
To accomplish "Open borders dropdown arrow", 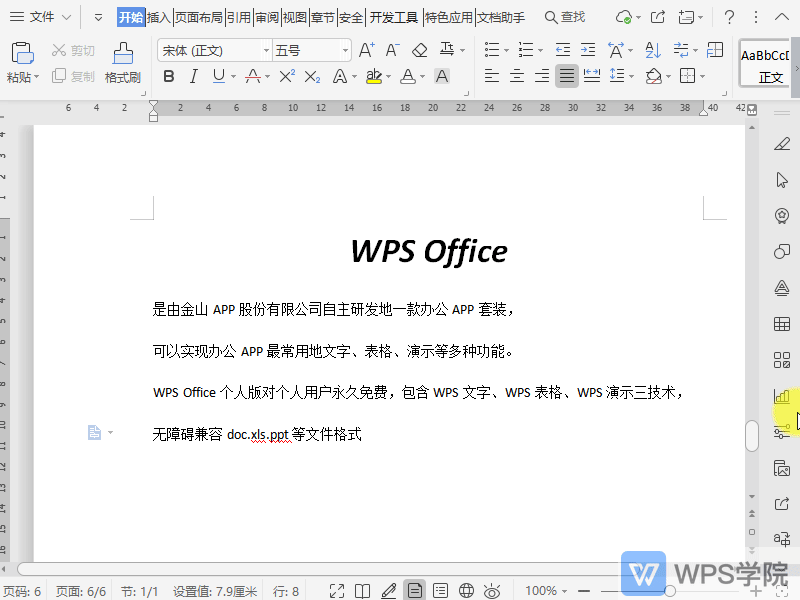I will click(702, 77).
